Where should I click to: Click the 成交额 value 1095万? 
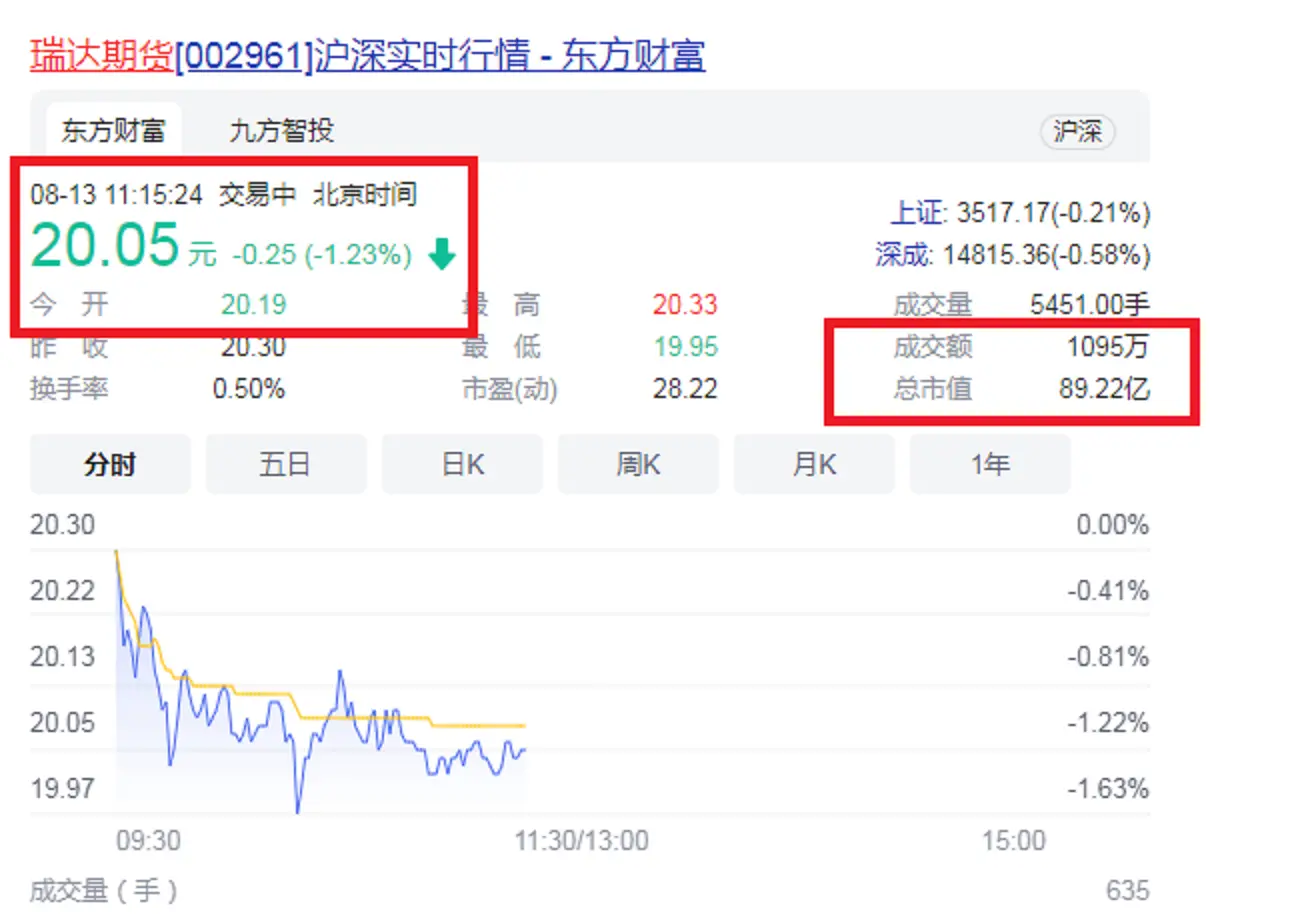tap(1109, 347)
